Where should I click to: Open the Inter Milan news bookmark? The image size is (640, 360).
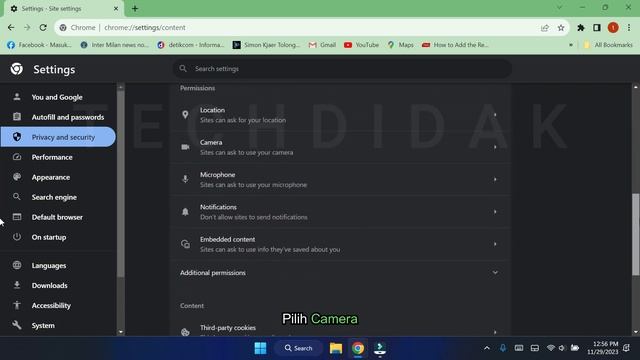(115, 45)
